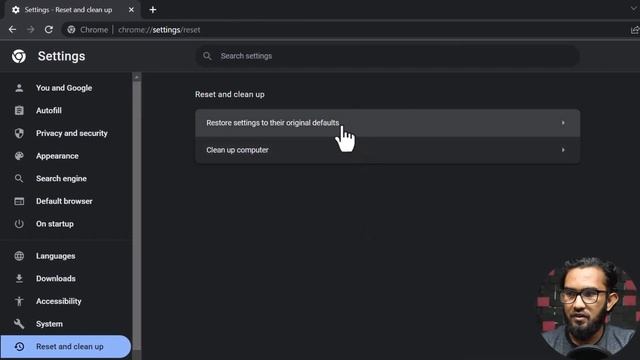Screen dimensions: 640x360
Task: Click the forward navigation arrow
Action: coord(31,29)
